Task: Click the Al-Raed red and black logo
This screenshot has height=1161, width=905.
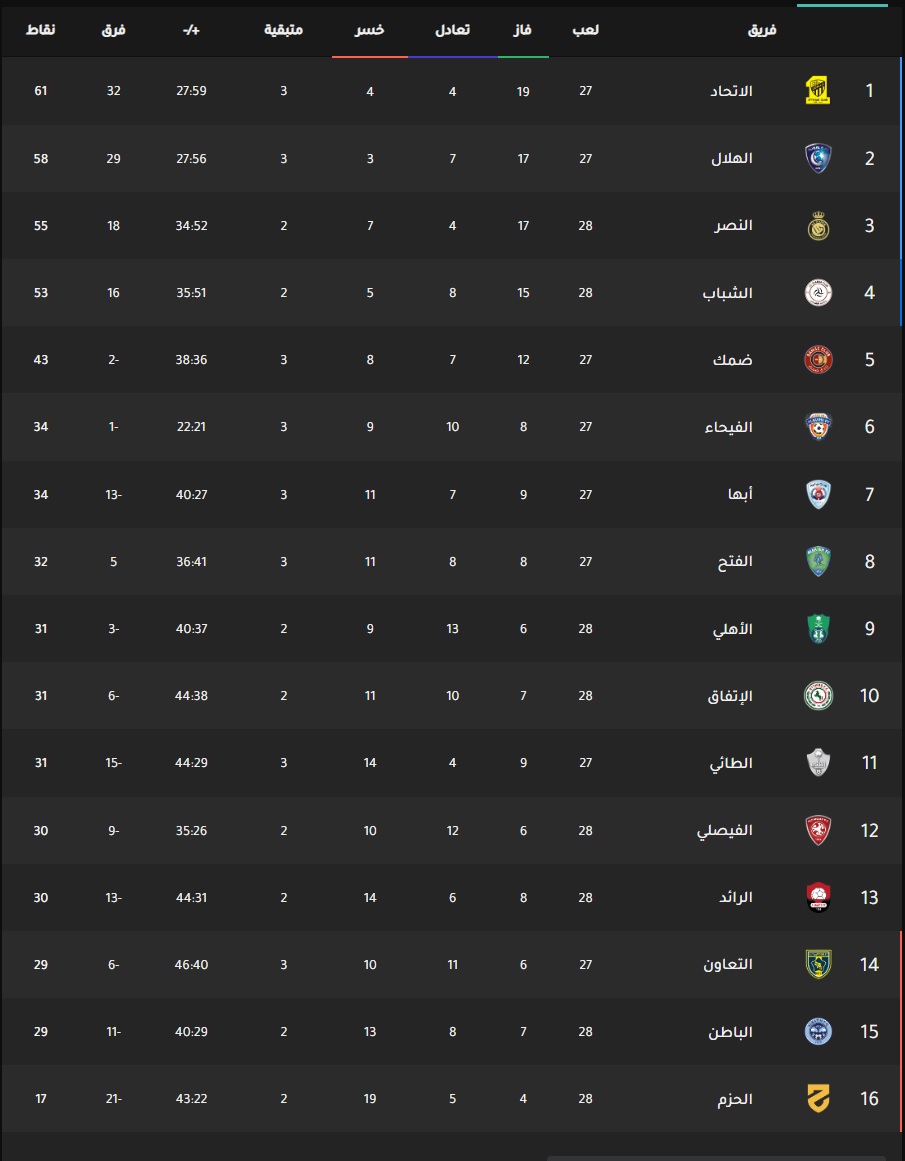Action: coord(818,897)
